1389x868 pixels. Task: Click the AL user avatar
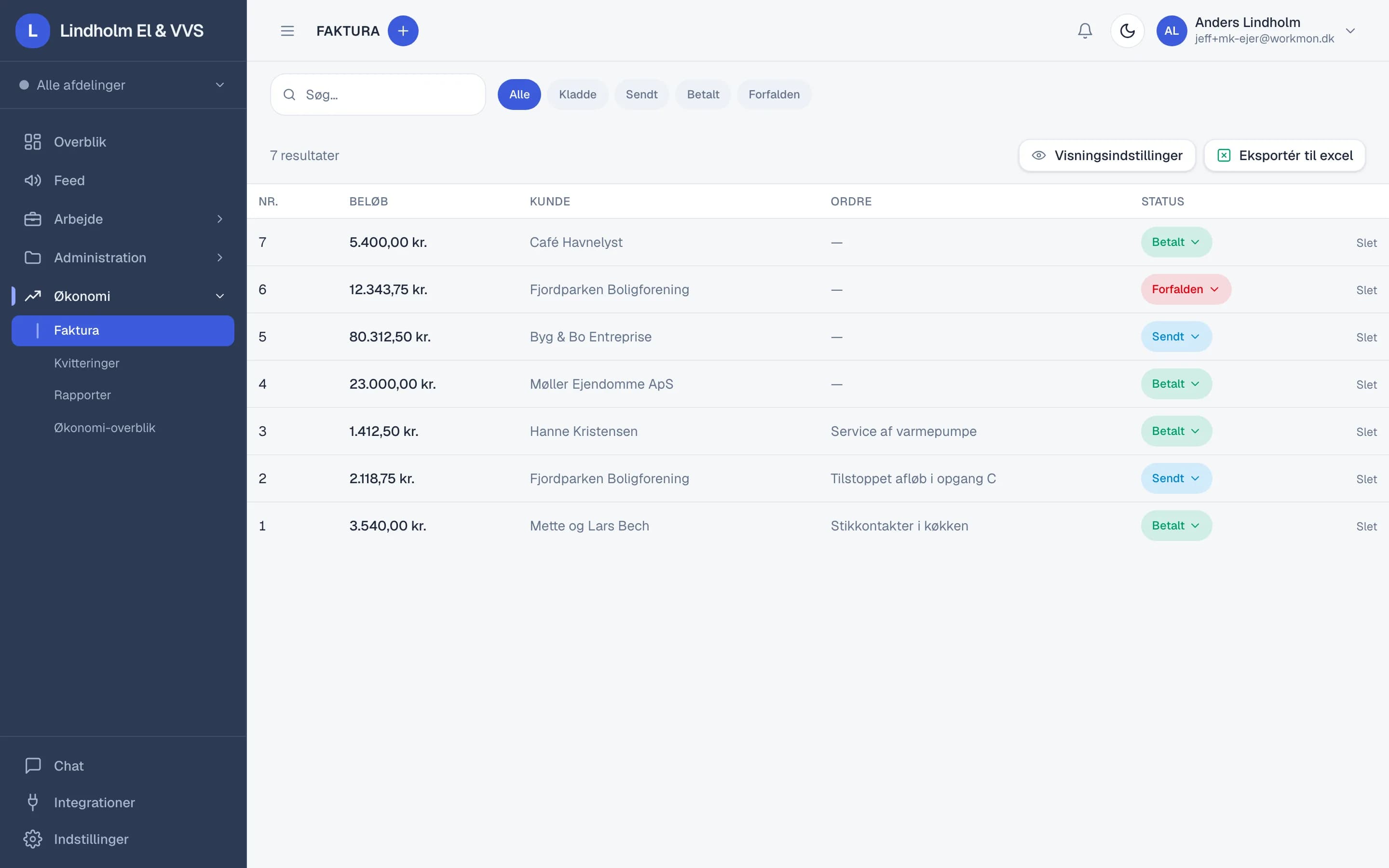coord(1171,30)
